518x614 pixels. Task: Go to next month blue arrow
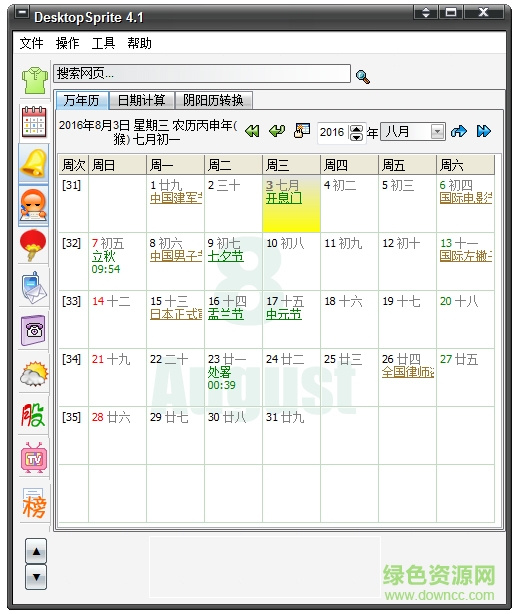[458, 131]
